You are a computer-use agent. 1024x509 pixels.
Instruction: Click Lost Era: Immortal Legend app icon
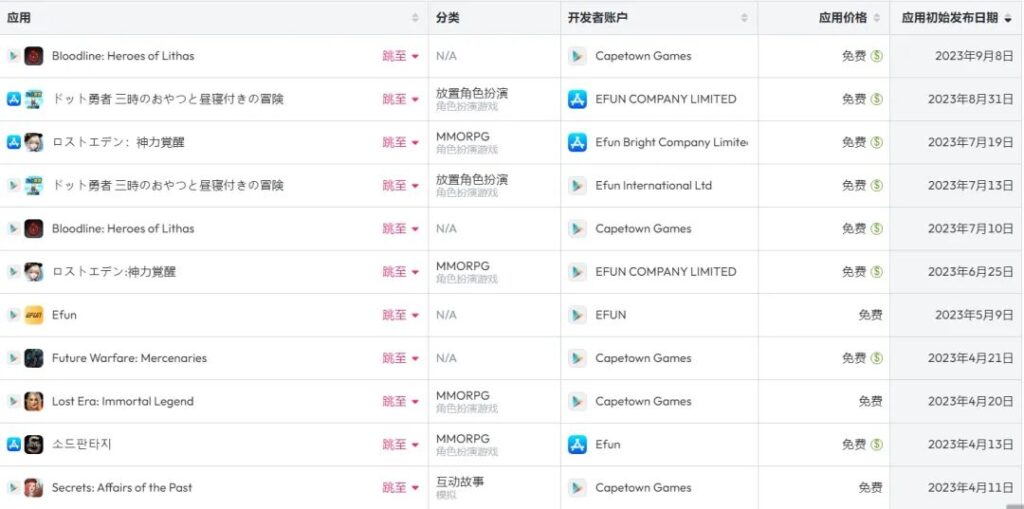[x=34, y=401]
